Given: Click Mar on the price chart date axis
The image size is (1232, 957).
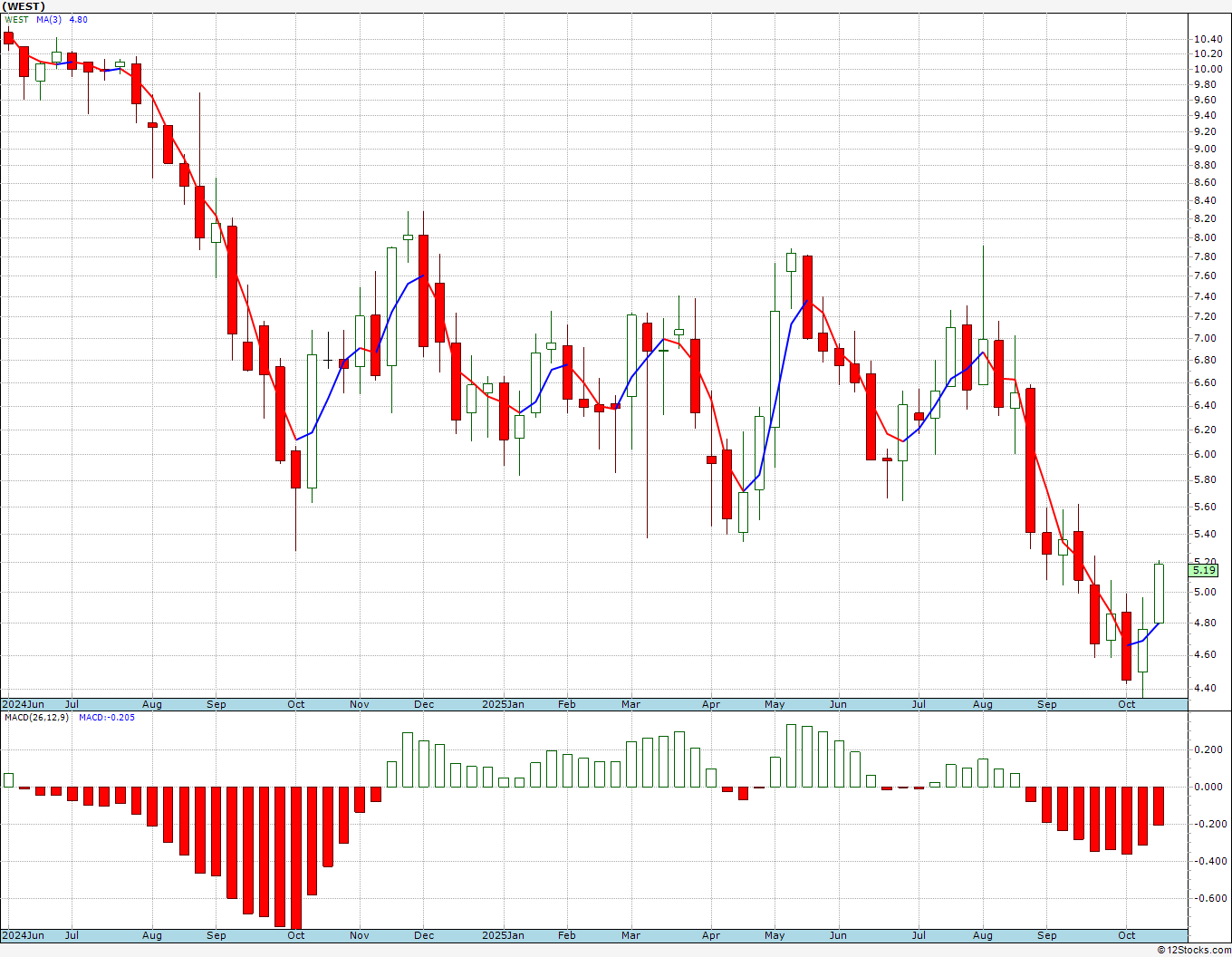Looking at the screenshot, I should [630, 704].
